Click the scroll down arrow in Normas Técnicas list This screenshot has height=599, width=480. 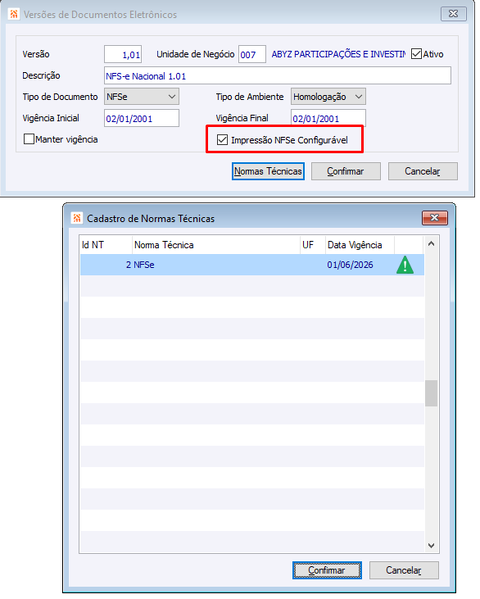click(x=431, y=545)
